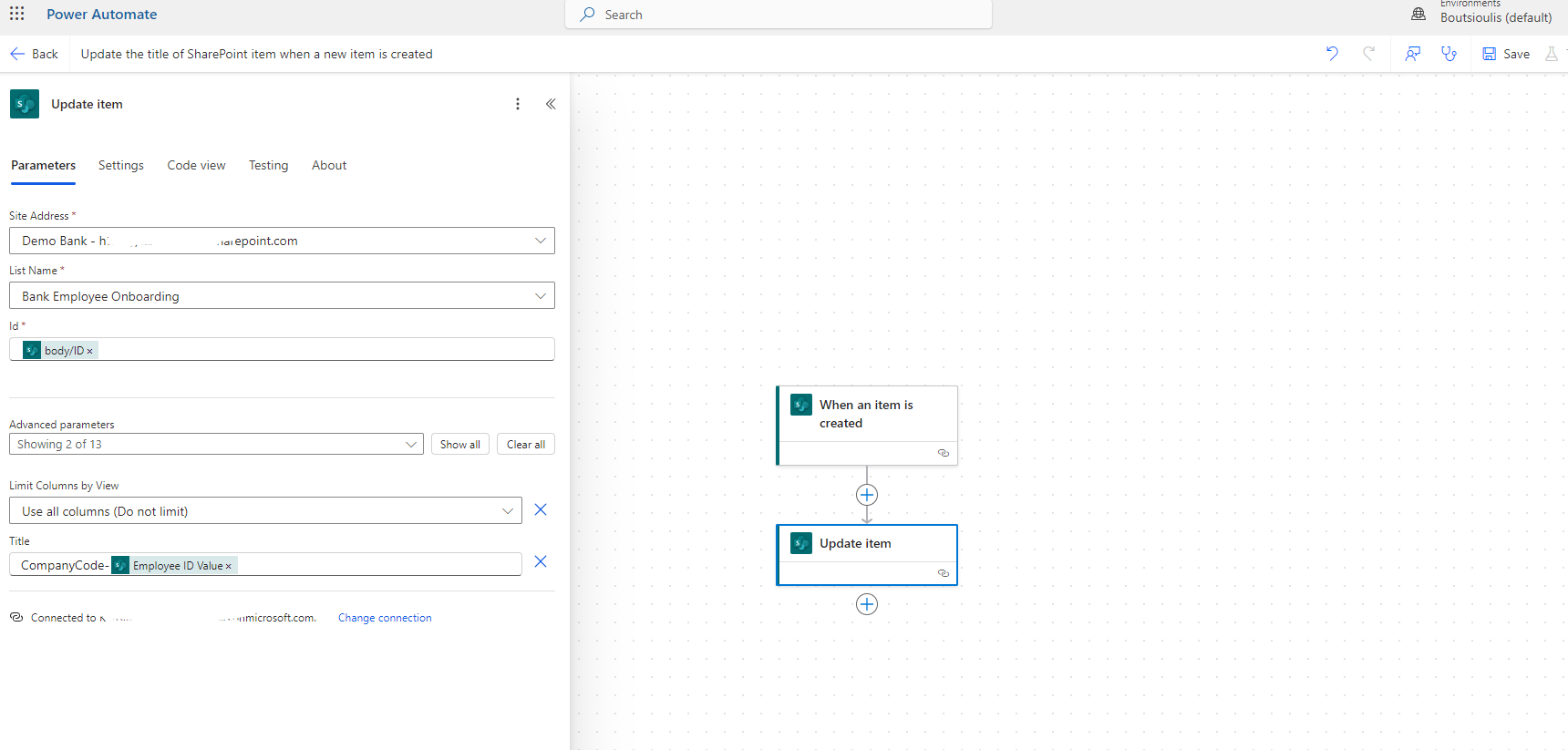Remove the body/ID token
This screenshot has width=1568, height=750.
click(89, 351)
